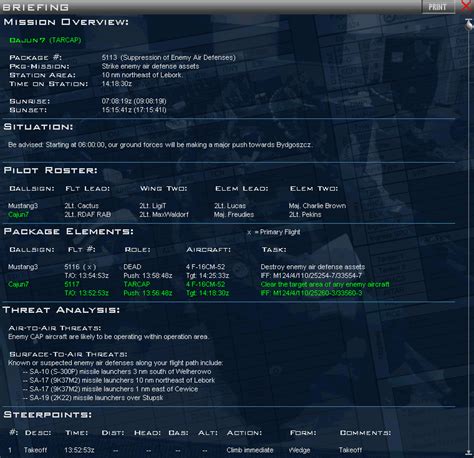Click wing two '2Lt. MaxWaldorf'

164,214
